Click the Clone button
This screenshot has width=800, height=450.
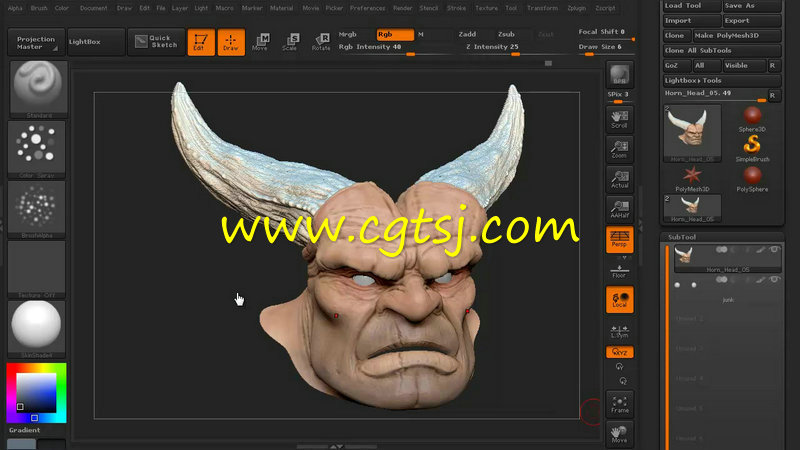point(677,35)
